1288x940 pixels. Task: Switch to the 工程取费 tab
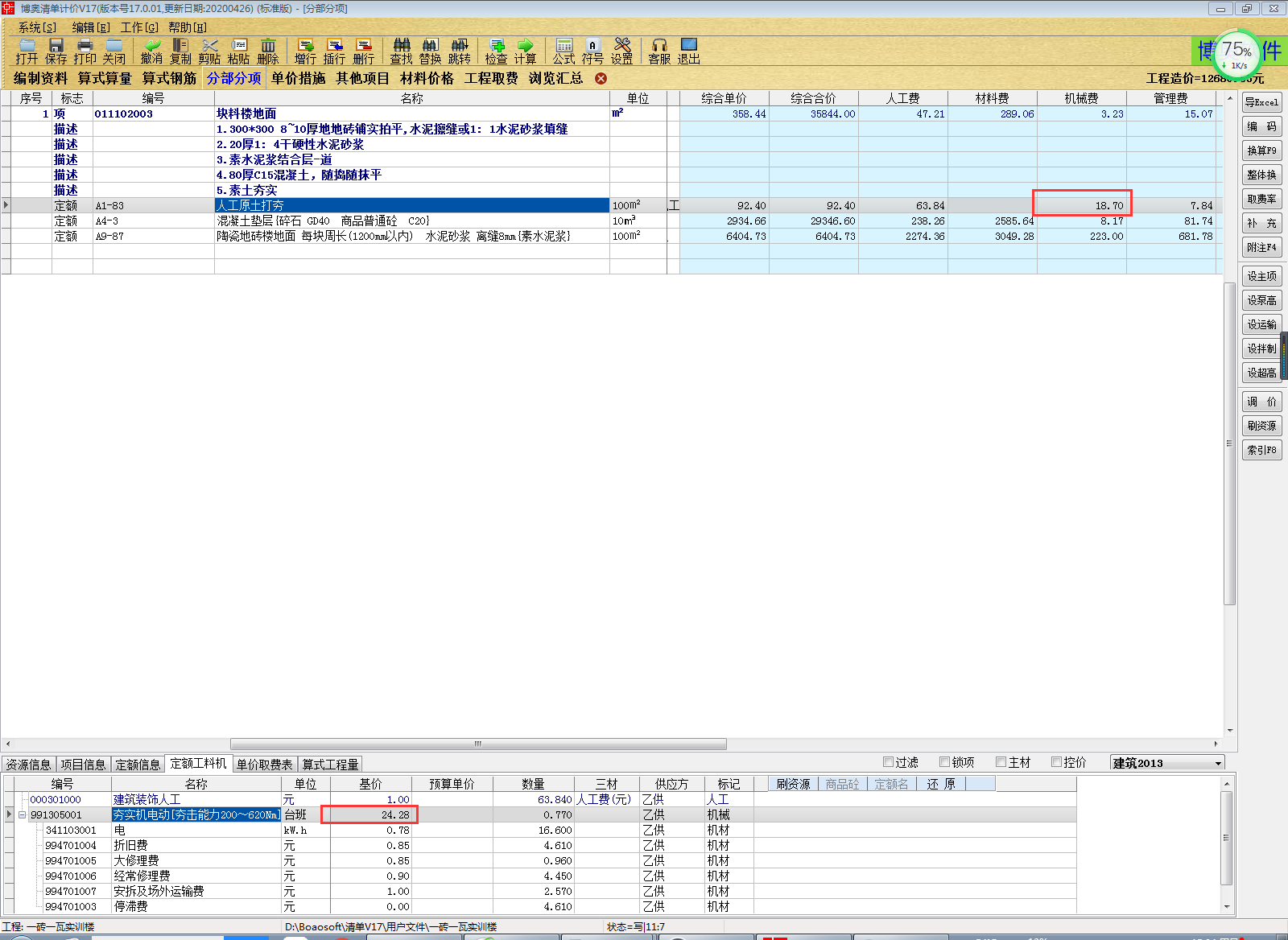pyautogui.click(x=491, y=78)
